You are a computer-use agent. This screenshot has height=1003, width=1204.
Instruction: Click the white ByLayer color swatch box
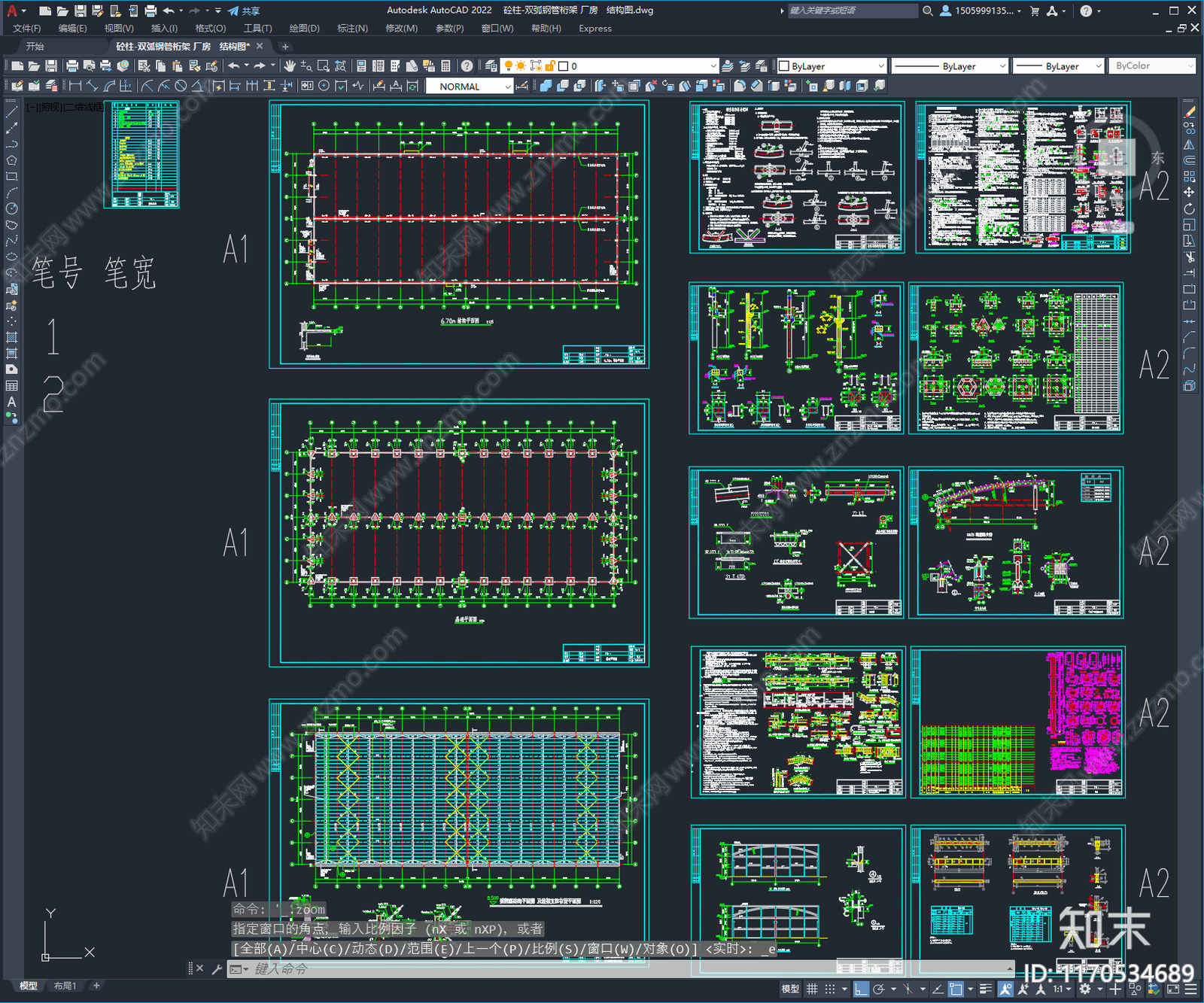783,66
